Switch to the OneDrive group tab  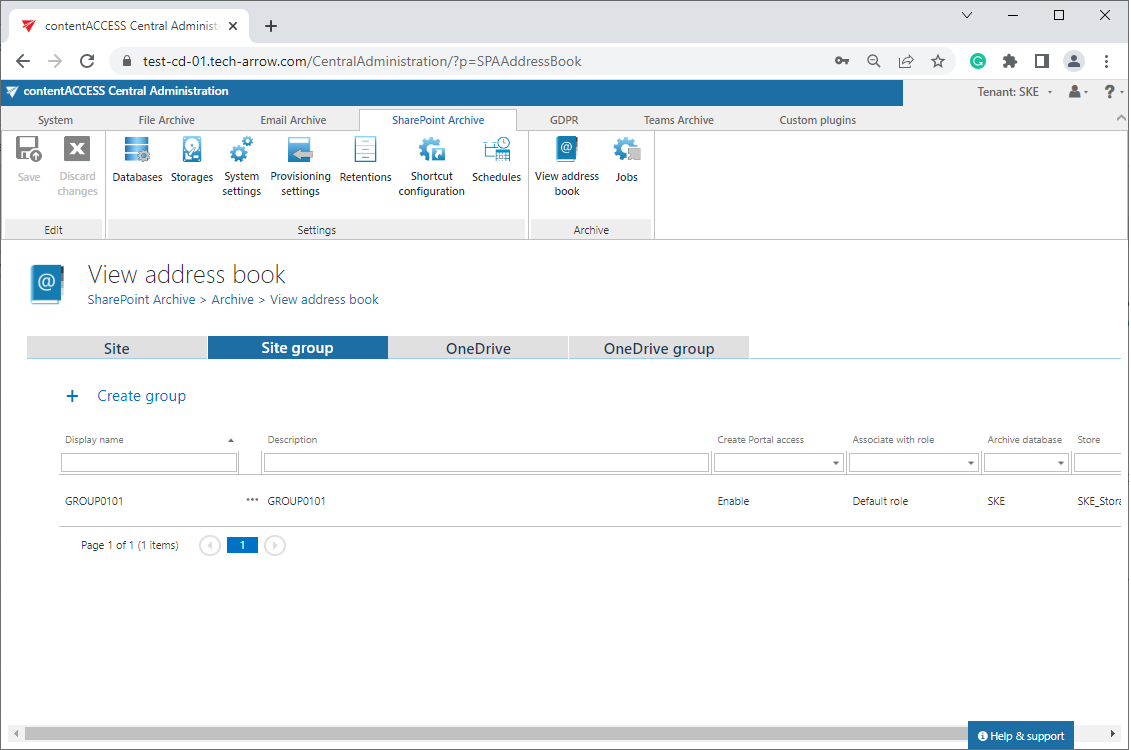tap(658, 348)
